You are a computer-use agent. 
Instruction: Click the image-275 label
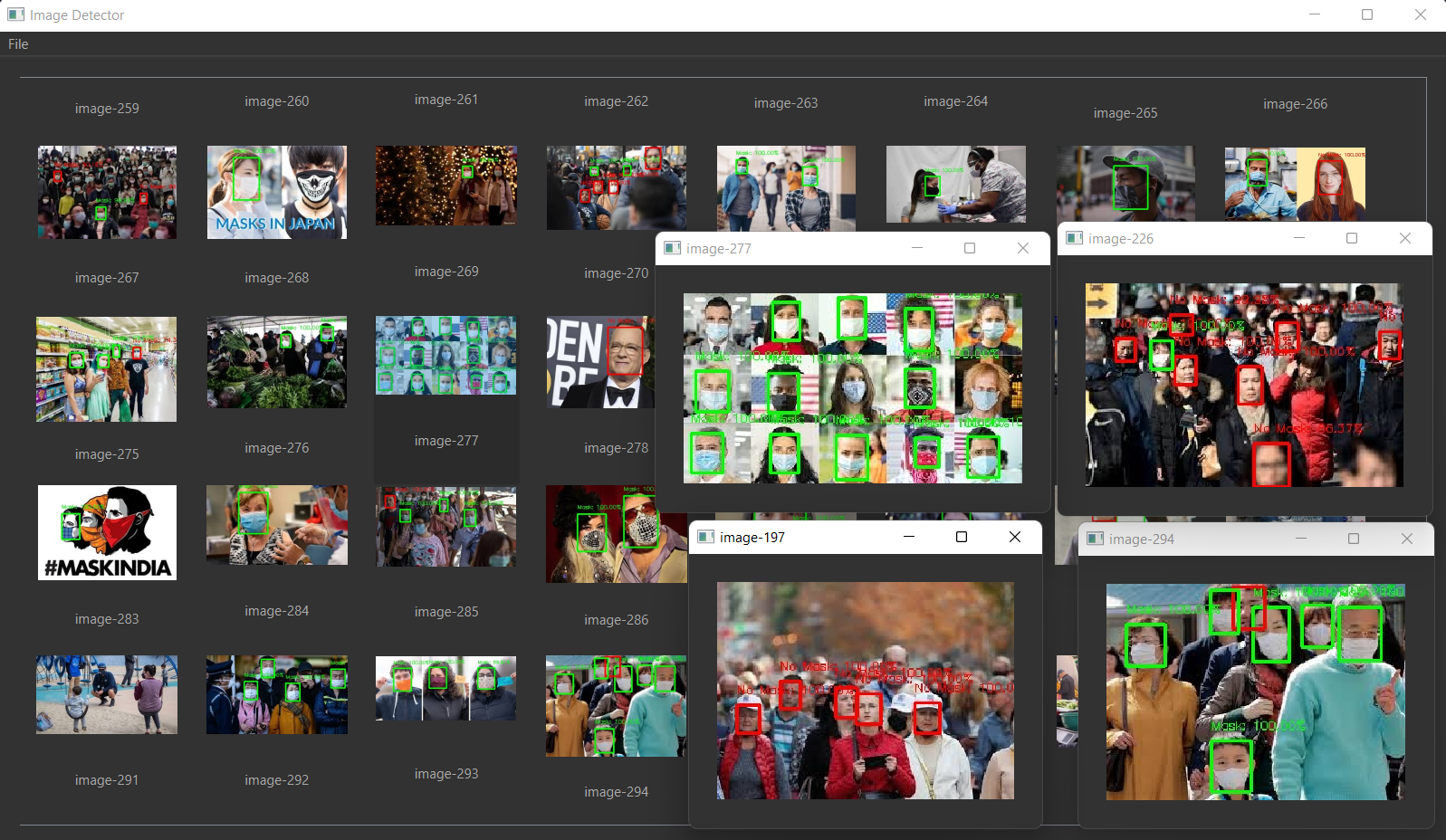pos(107,454)
